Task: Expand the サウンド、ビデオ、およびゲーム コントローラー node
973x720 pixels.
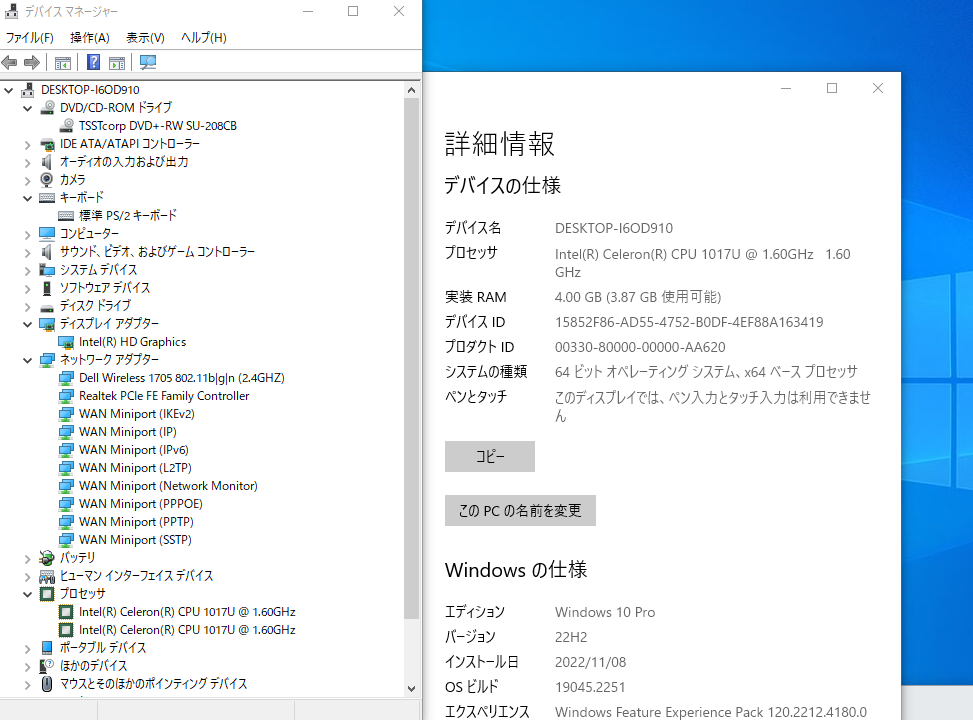Action: click(x=27, y=253)
